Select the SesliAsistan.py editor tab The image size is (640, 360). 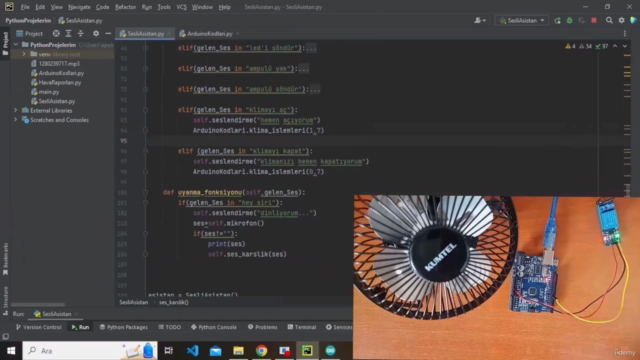point(145,33)
